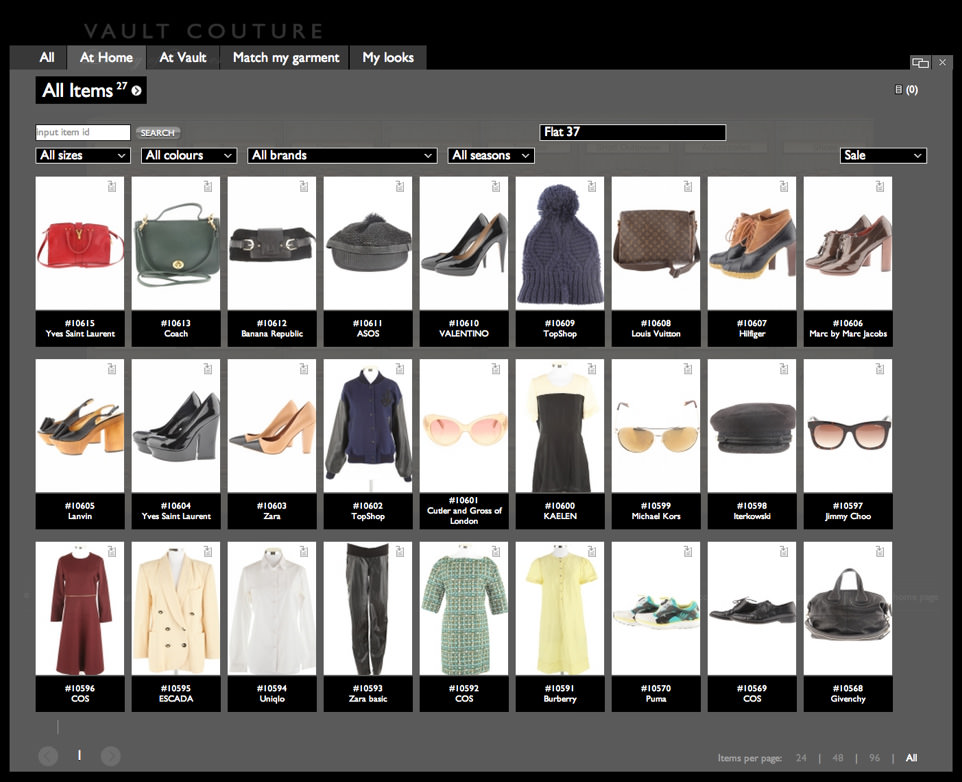Click list icon on ASOS #10611 card
This screenshot has height=782, width=962.
pyautogui.click(x=400, y=186)
